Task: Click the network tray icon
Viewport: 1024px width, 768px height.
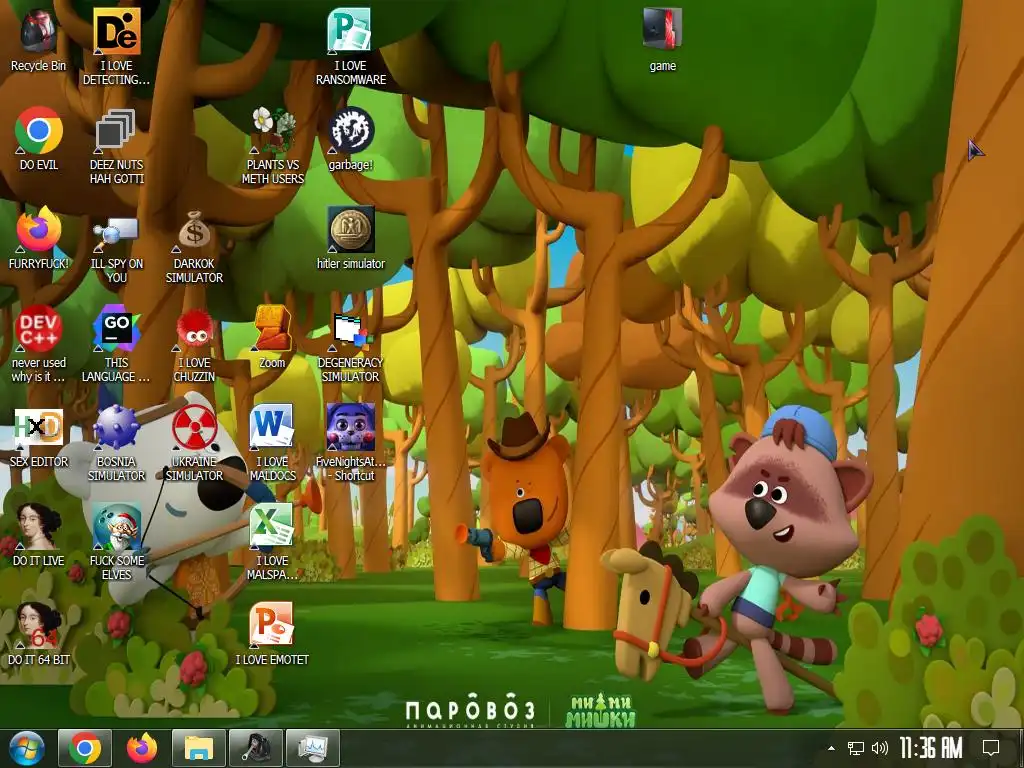Action: point(856,748)
